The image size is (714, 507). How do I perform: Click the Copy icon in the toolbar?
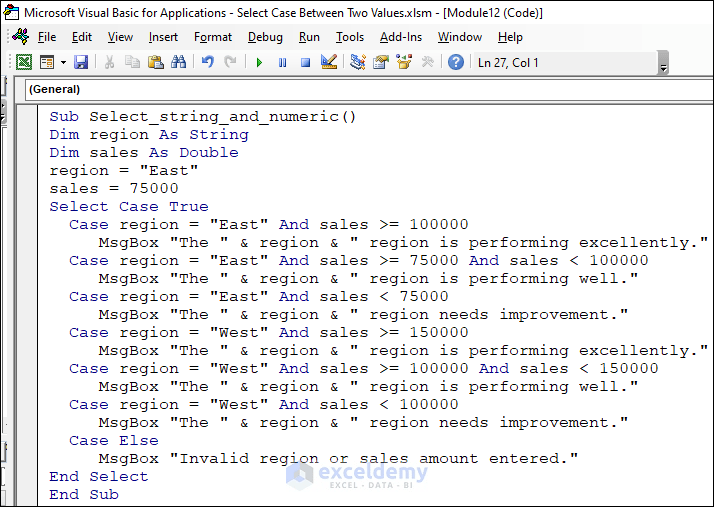pos(133,61)
